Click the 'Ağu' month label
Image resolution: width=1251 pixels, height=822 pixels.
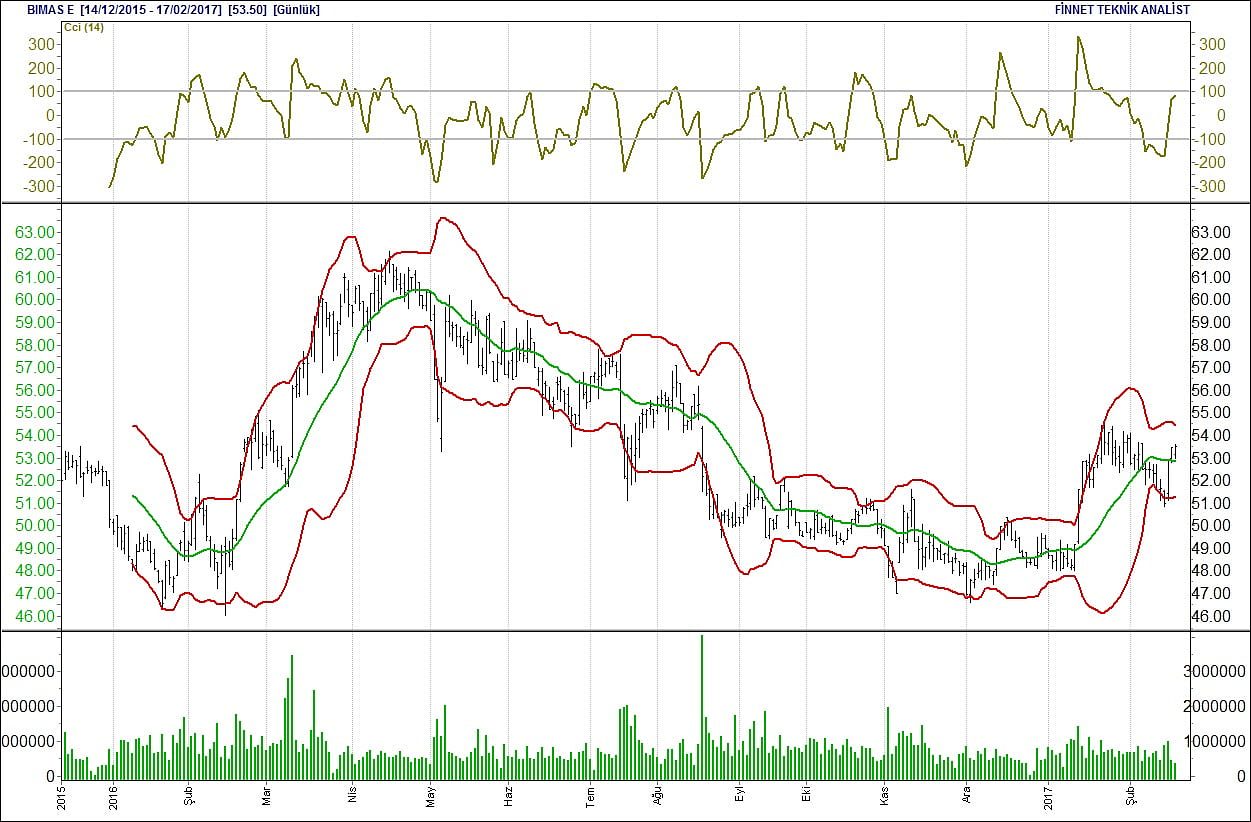[659, 798]
